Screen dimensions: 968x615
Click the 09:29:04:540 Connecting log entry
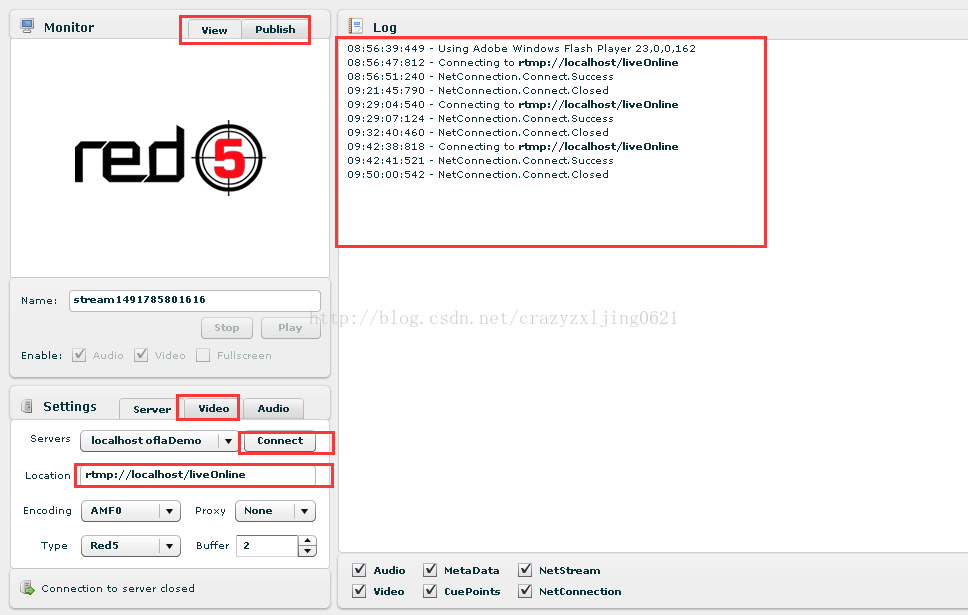pos(512,104)
